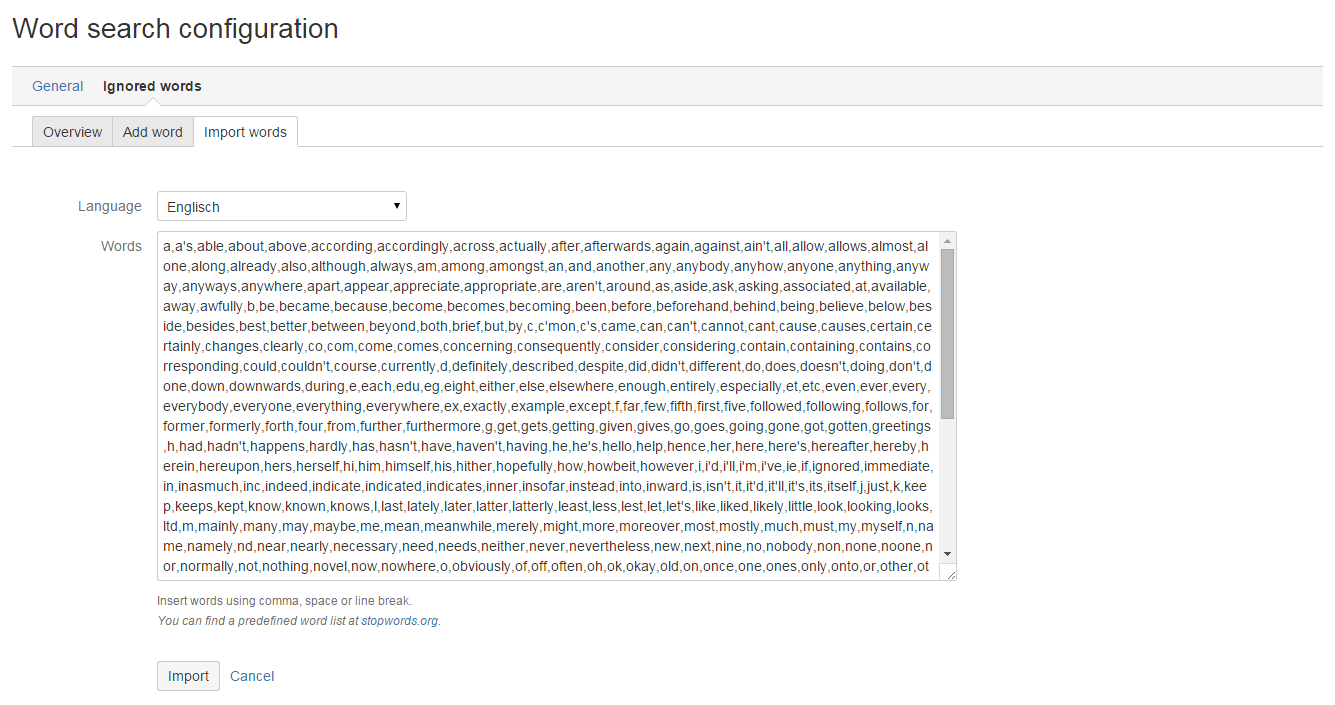This screenshot has height=705, width=1335.
Task: Click the Language select arrow indicator
Action: click(x=396, y=207)
